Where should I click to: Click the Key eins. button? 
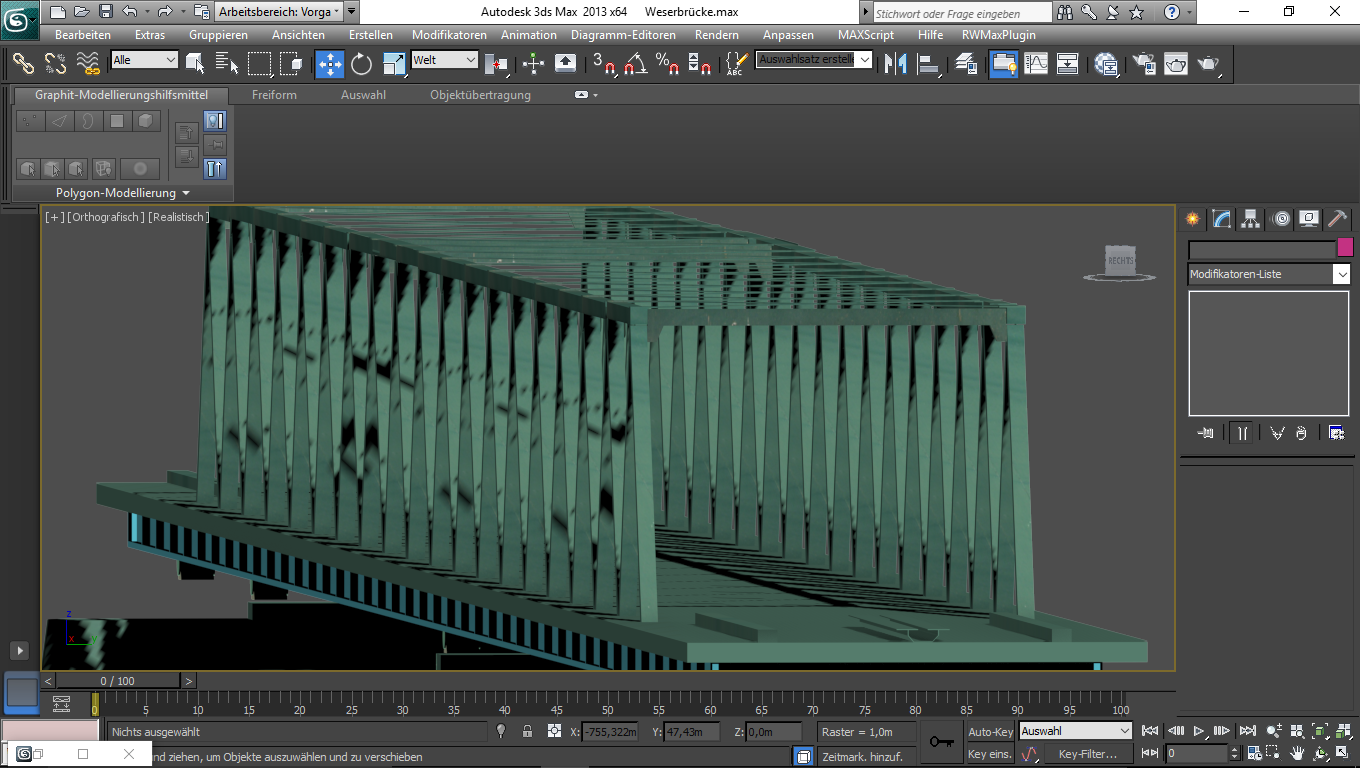(x=990, y=754)
